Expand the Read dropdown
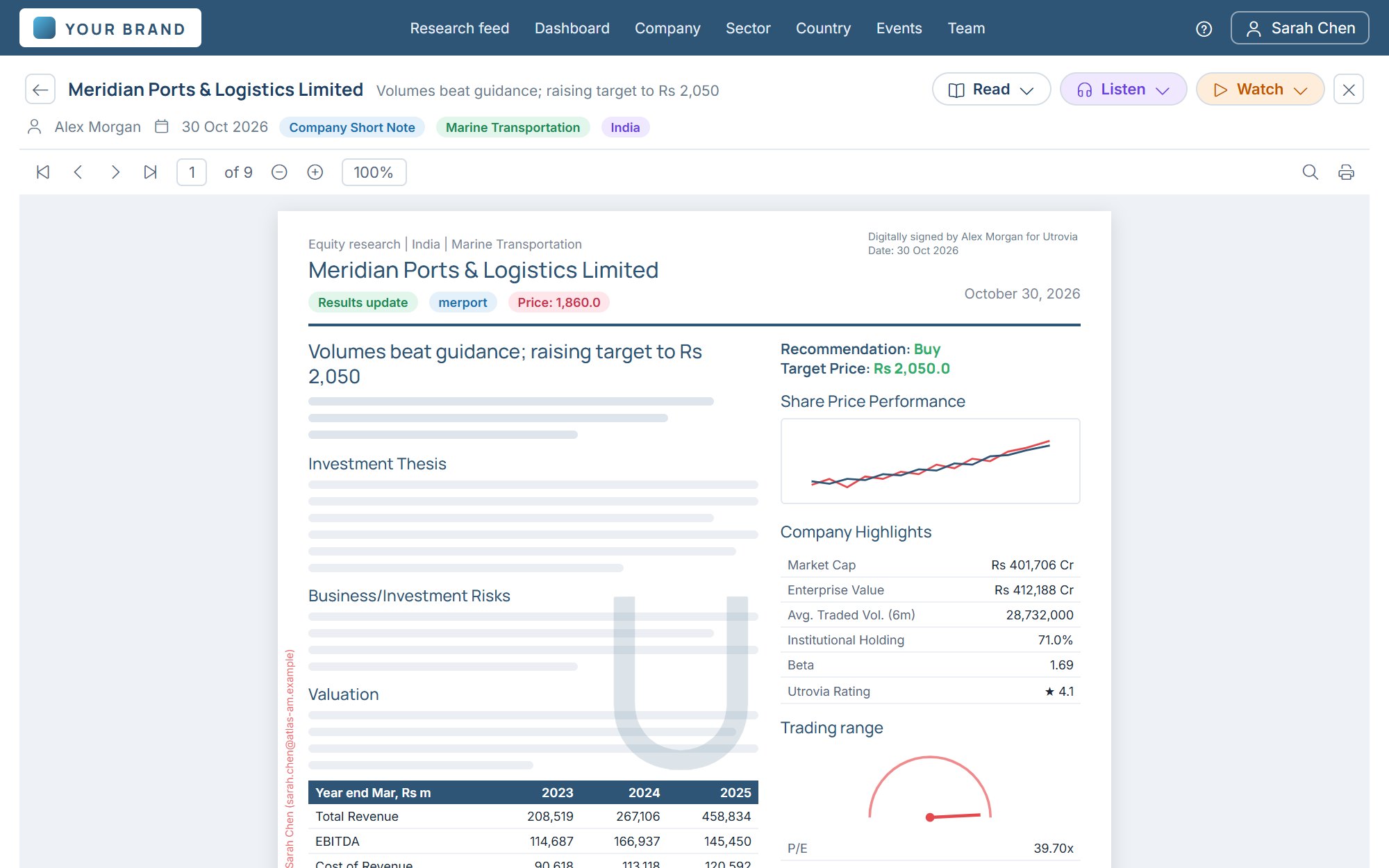 coord(991,90)
